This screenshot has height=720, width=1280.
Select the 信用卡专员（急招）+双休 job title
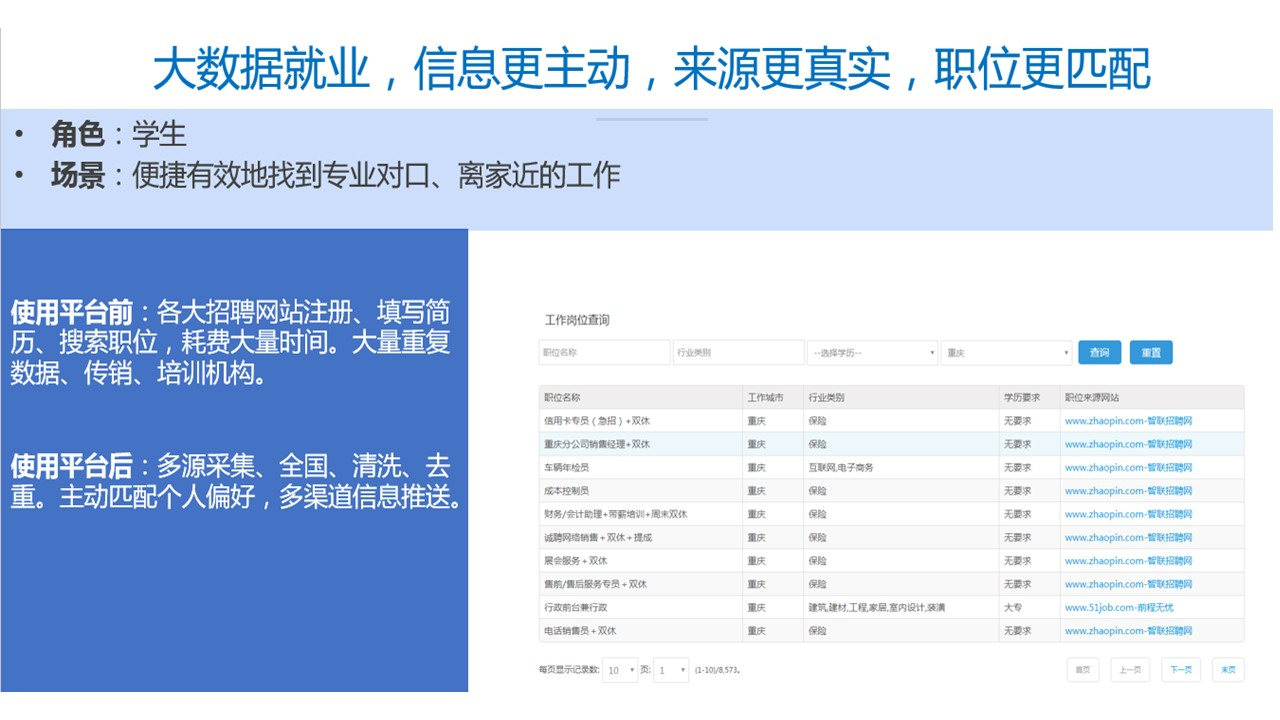(x=597, y=421)
